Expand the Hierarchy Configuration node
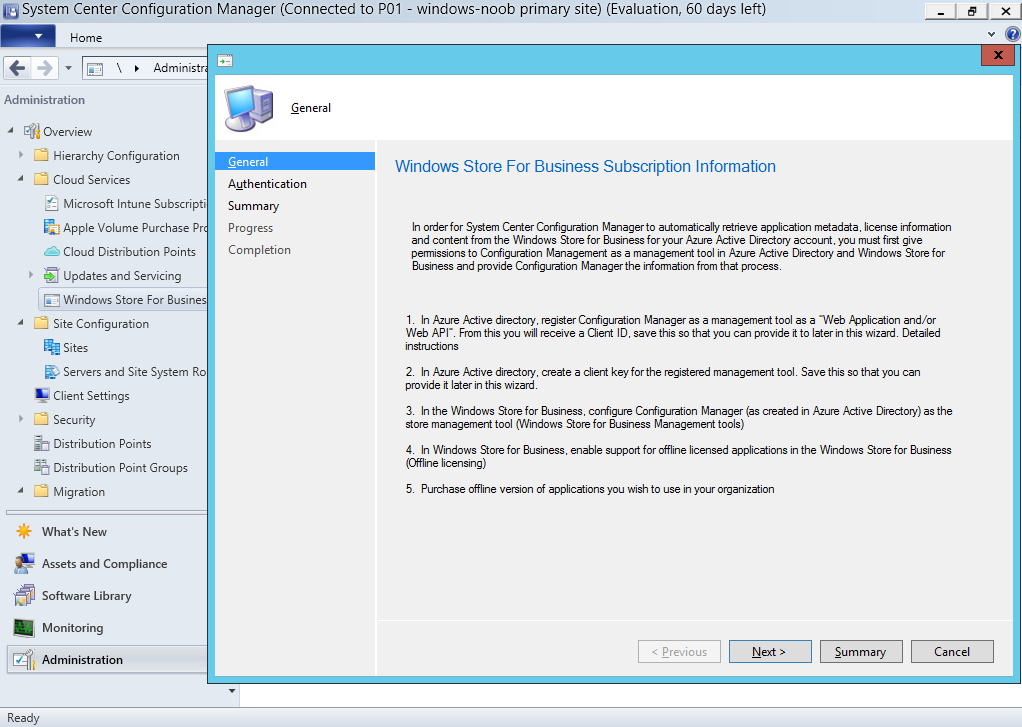The width and height of the screenshot is (1022, 727). pyautogui.click(x=21, y=155)
